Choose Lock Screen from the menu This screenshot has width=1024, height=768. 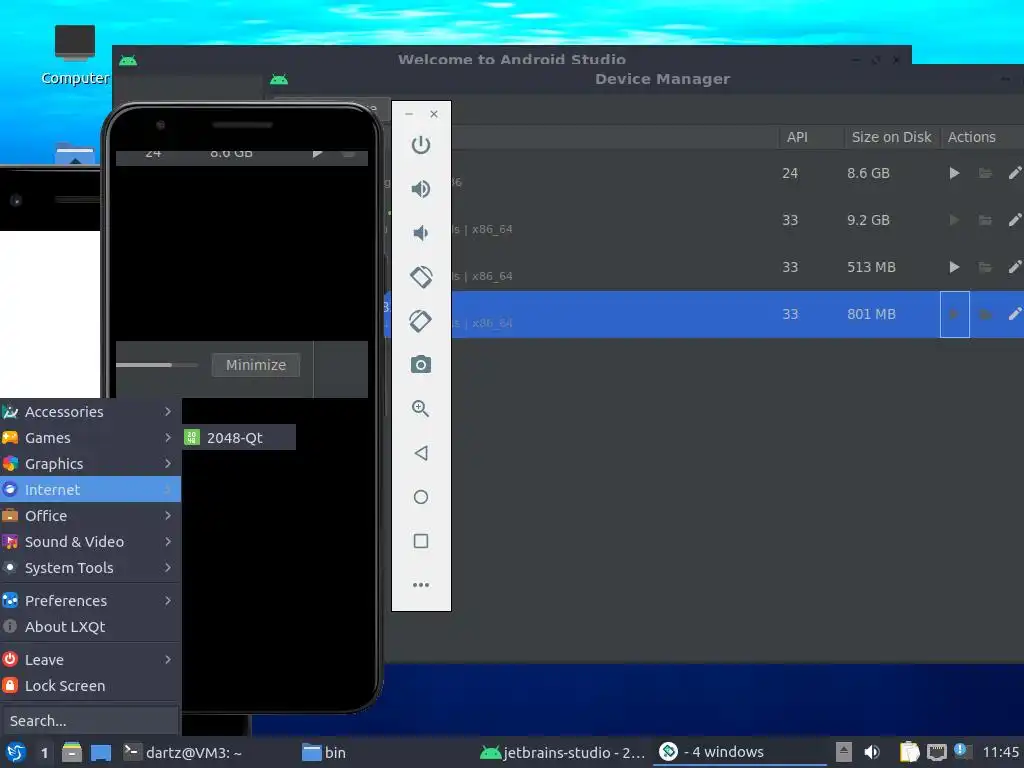point(90,686)
